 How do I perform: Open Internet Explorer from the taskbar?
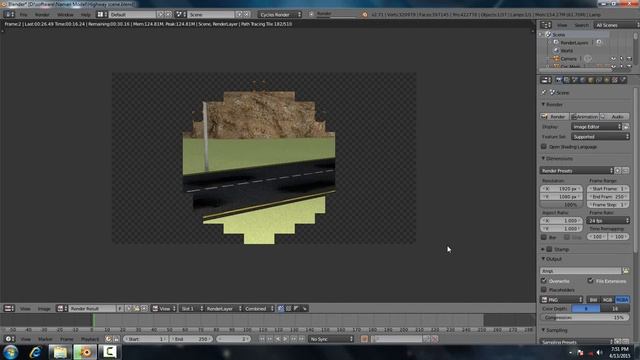[36, 352]
